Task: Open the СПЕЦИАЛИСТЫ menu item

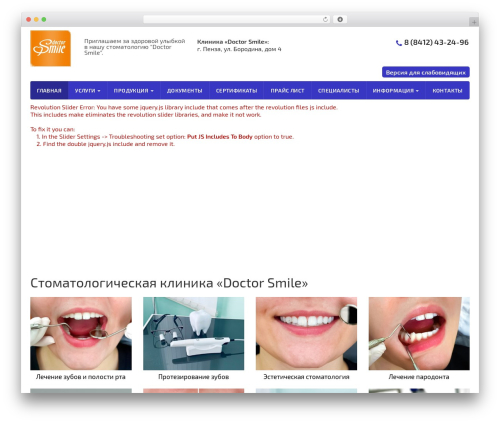Action: tap(338, 91)
